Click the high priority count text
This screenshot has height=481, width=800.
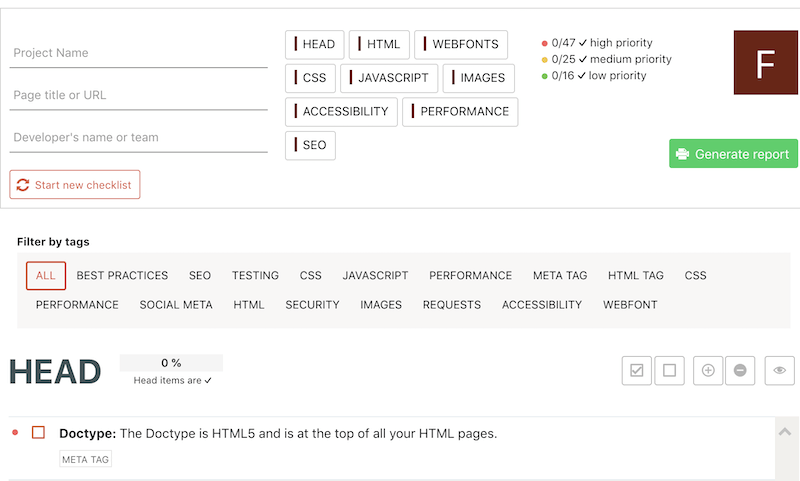point(602,43)
